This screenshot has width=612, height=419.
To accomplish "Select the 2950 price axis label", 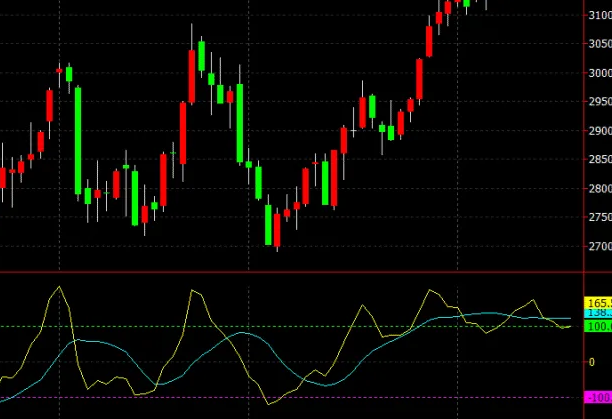I will click(x=600, y=102).
